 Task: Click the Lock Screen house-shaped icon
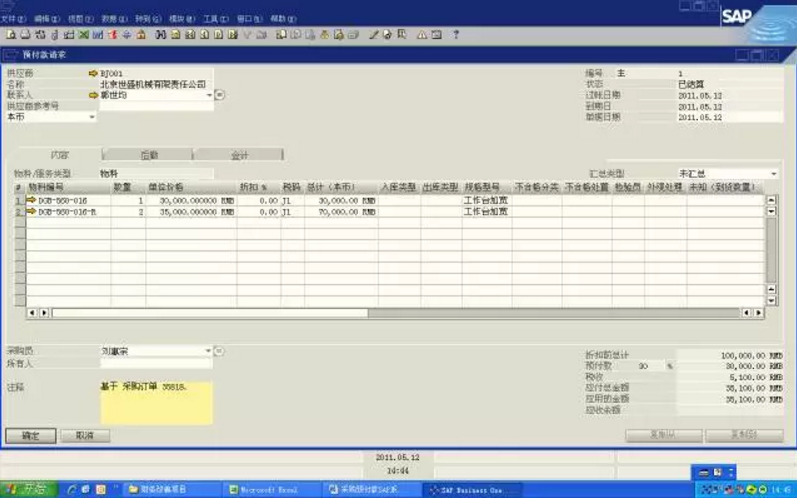[x=141, y=35]
